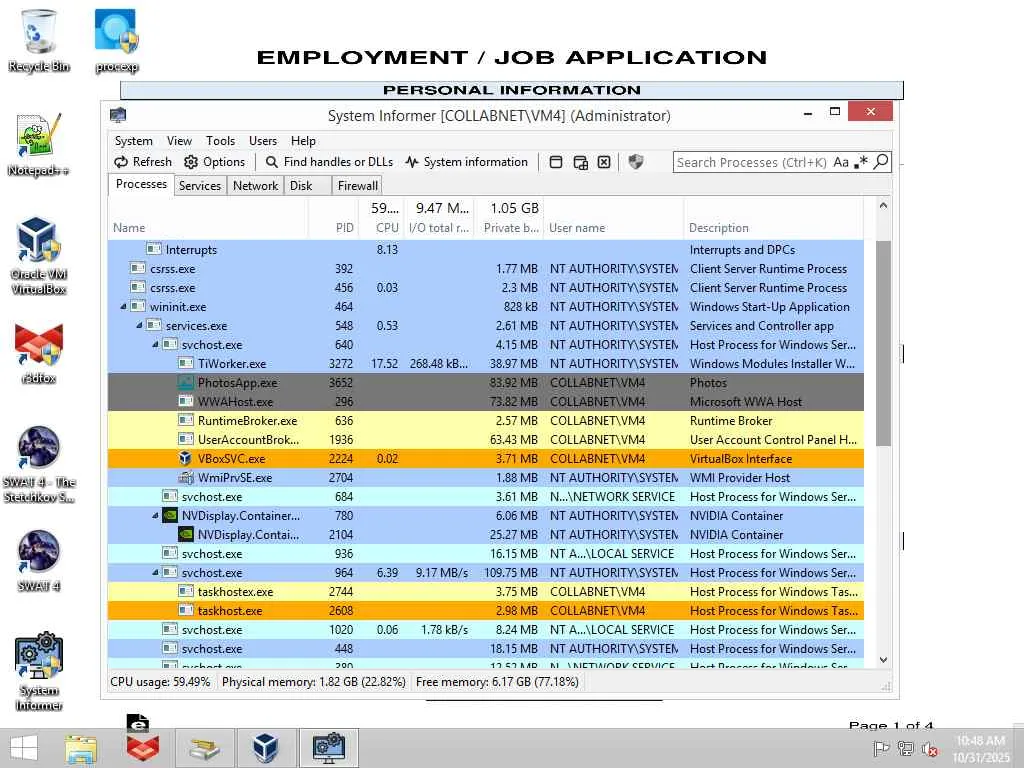Select the TiWorker.exe process icon

pyautogui.click(x=186, y=363)
